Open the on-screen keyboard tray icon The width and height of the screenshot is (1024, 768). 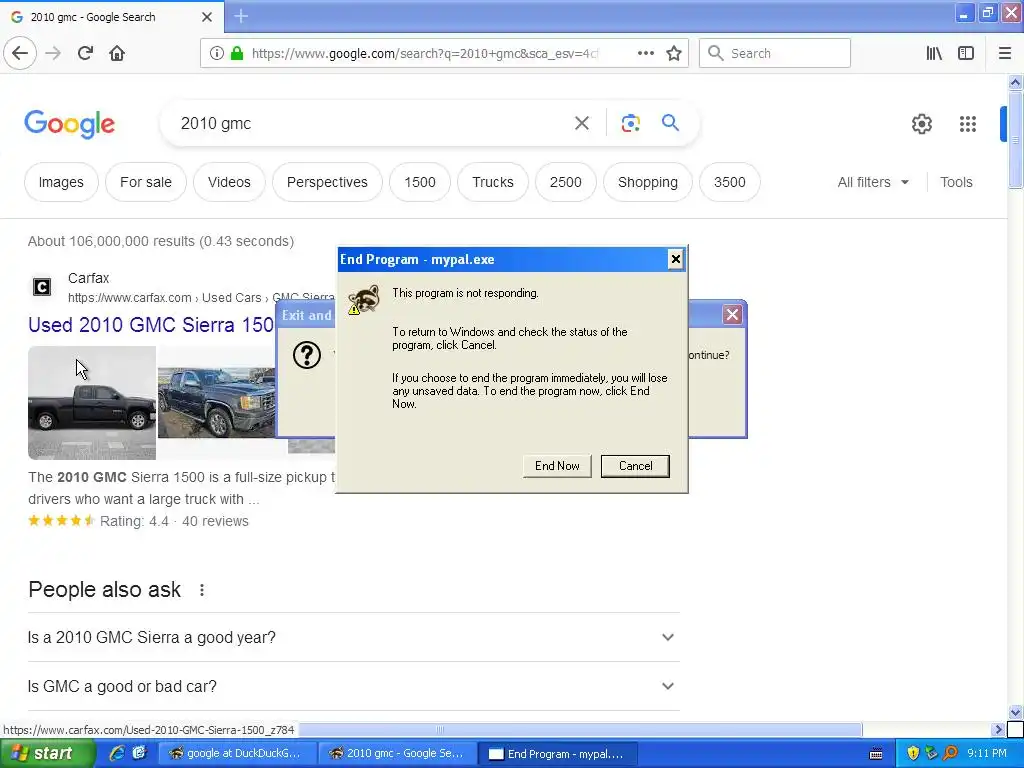tap(876, 754)
